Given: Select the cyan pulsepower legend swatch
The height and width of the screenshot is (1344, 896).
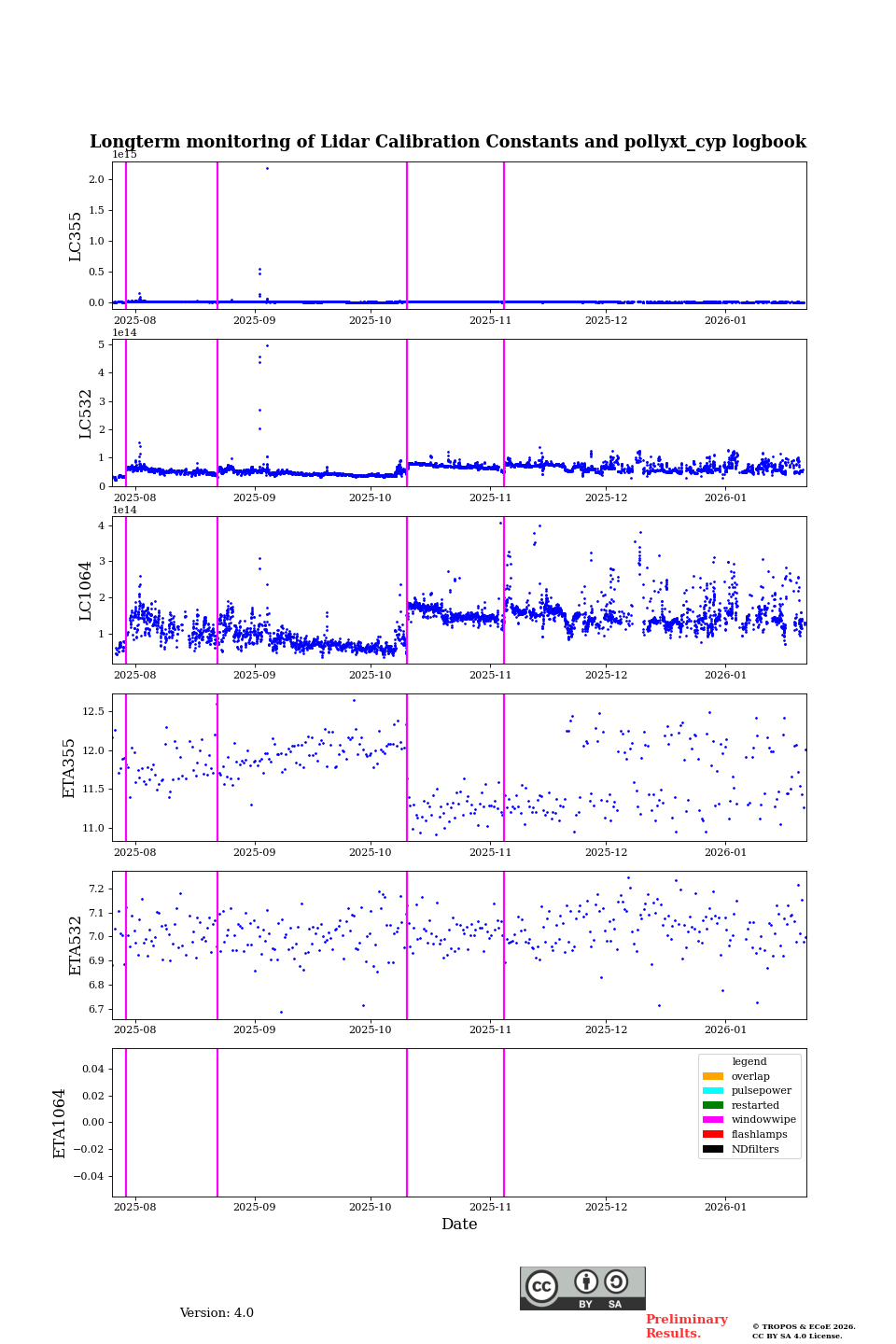Looking at the screenshot, I should (713, 1091).
